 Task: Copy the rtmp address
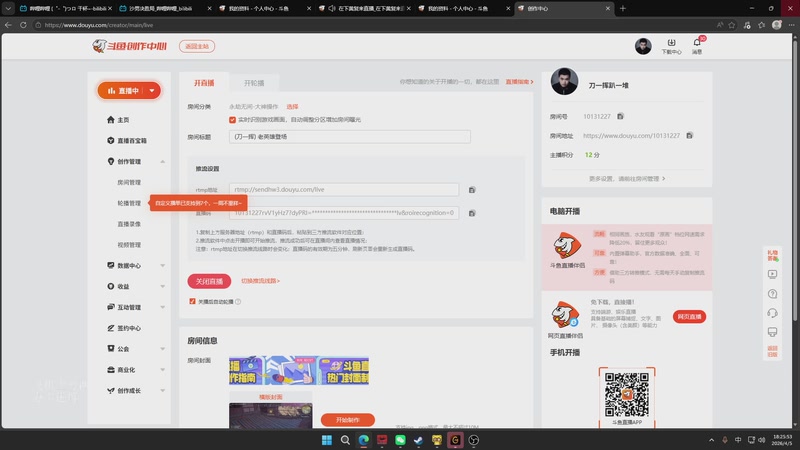click(472, 190)
